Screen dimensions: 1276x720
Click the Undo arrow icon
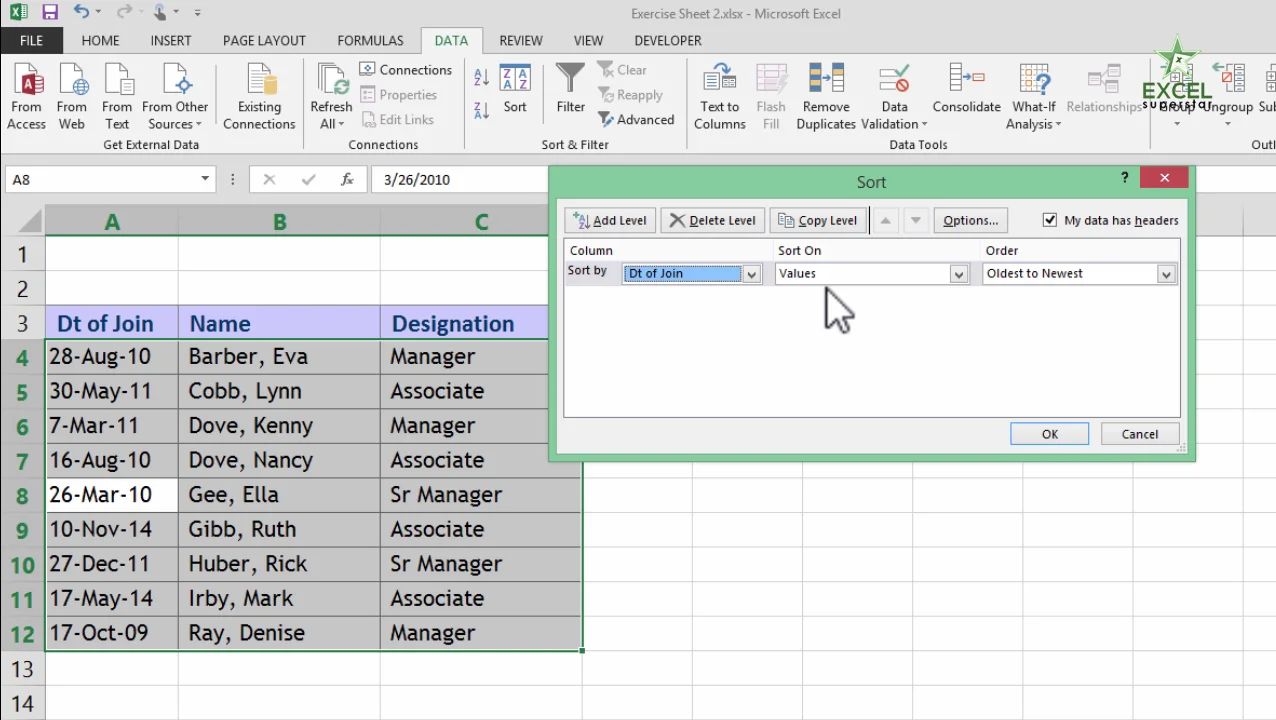(x=82, y=13)
